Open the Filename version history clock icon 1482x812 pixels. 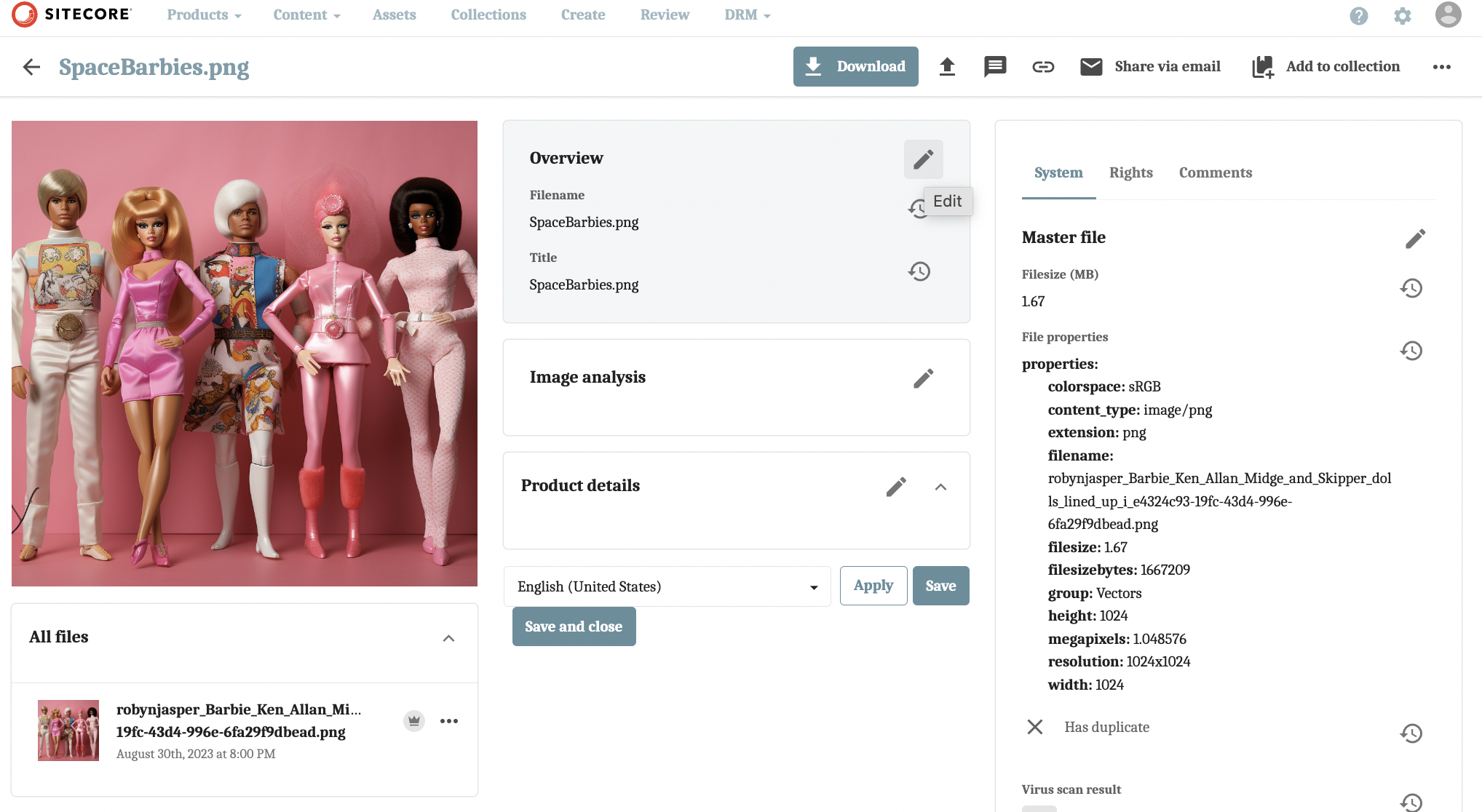[919, 209]
